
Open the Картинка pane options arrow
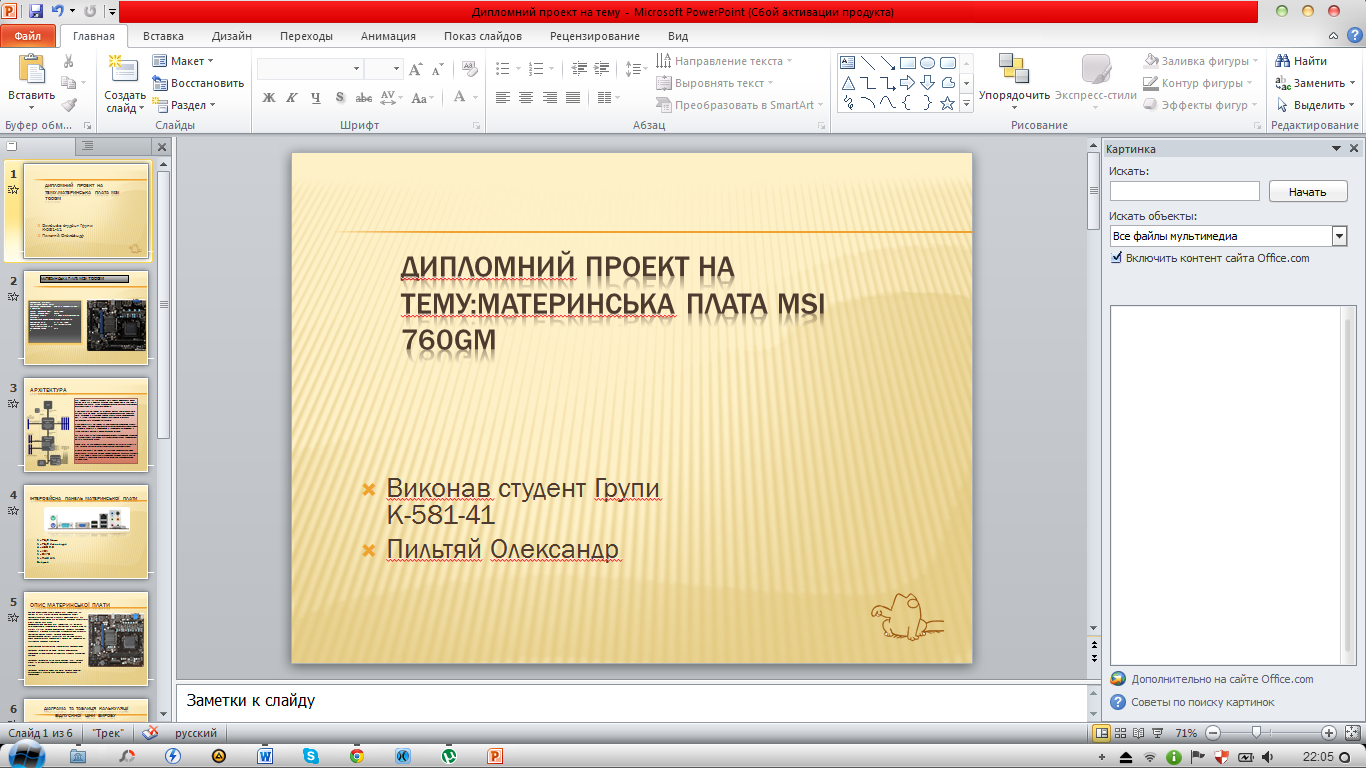(1337, 148)
